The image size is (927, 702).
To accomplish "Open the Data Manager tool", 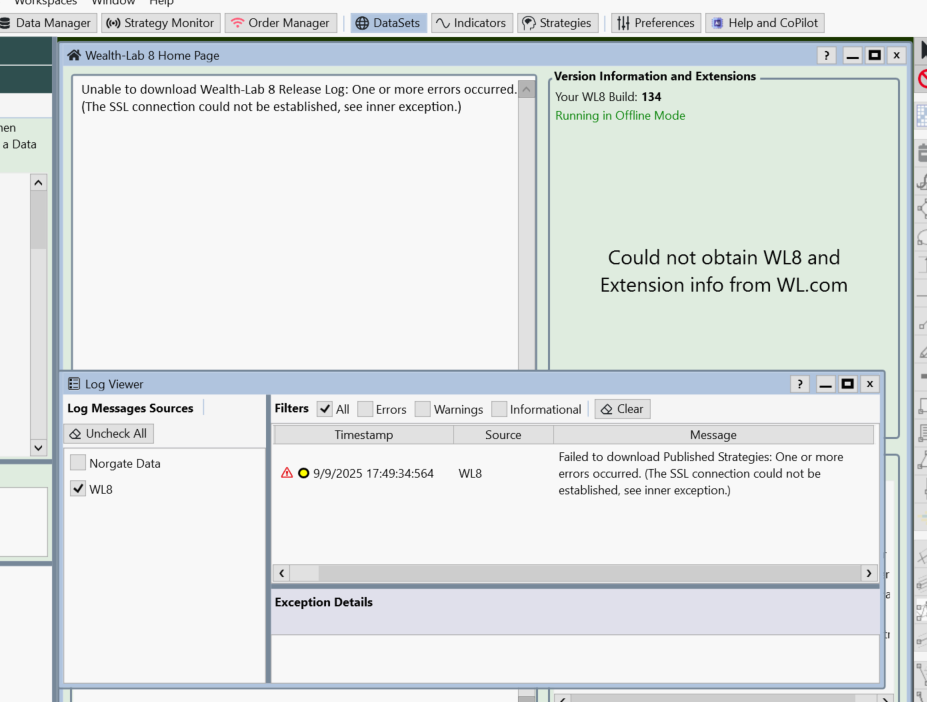I will (x=47, y=23).
